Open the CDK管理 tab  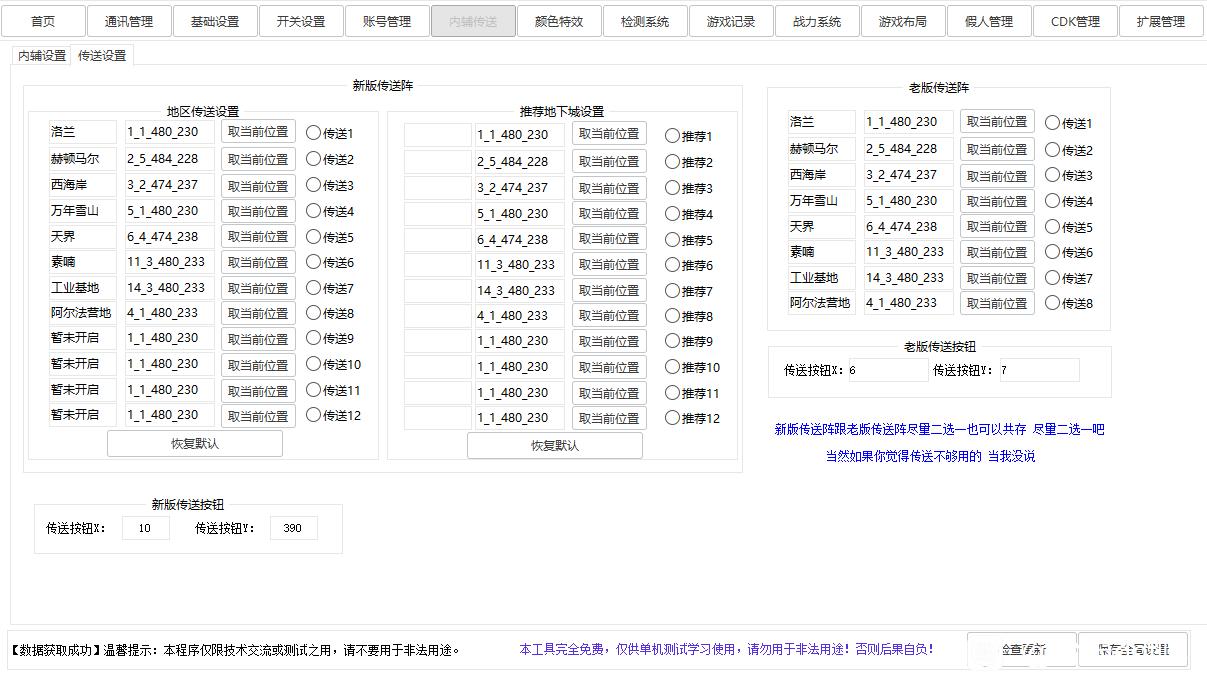[1075, 21]
